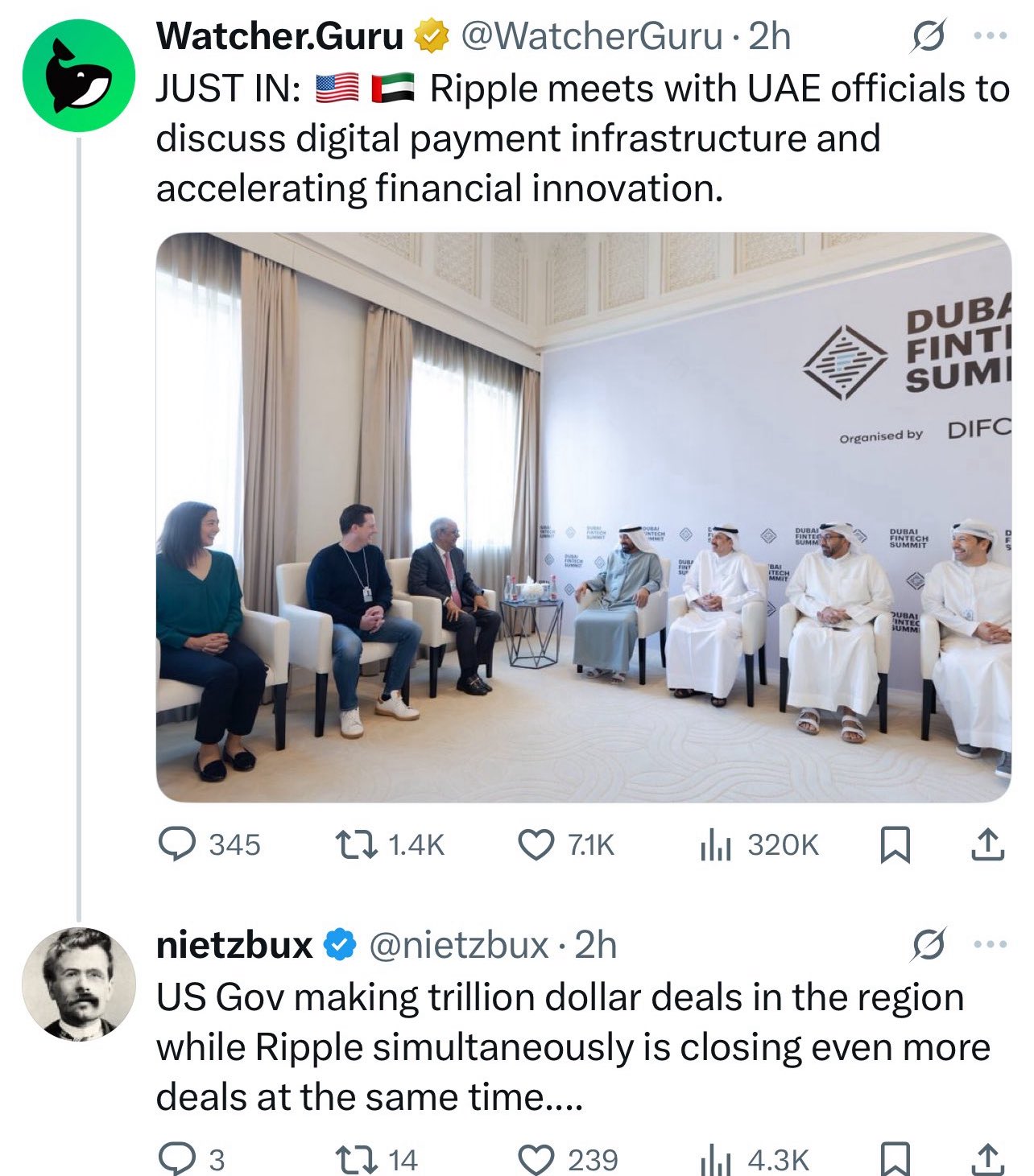Viewport: 1034px width, 1176px height.
Task: Like the Watcher.Guru post
Action: pos(533,844)
